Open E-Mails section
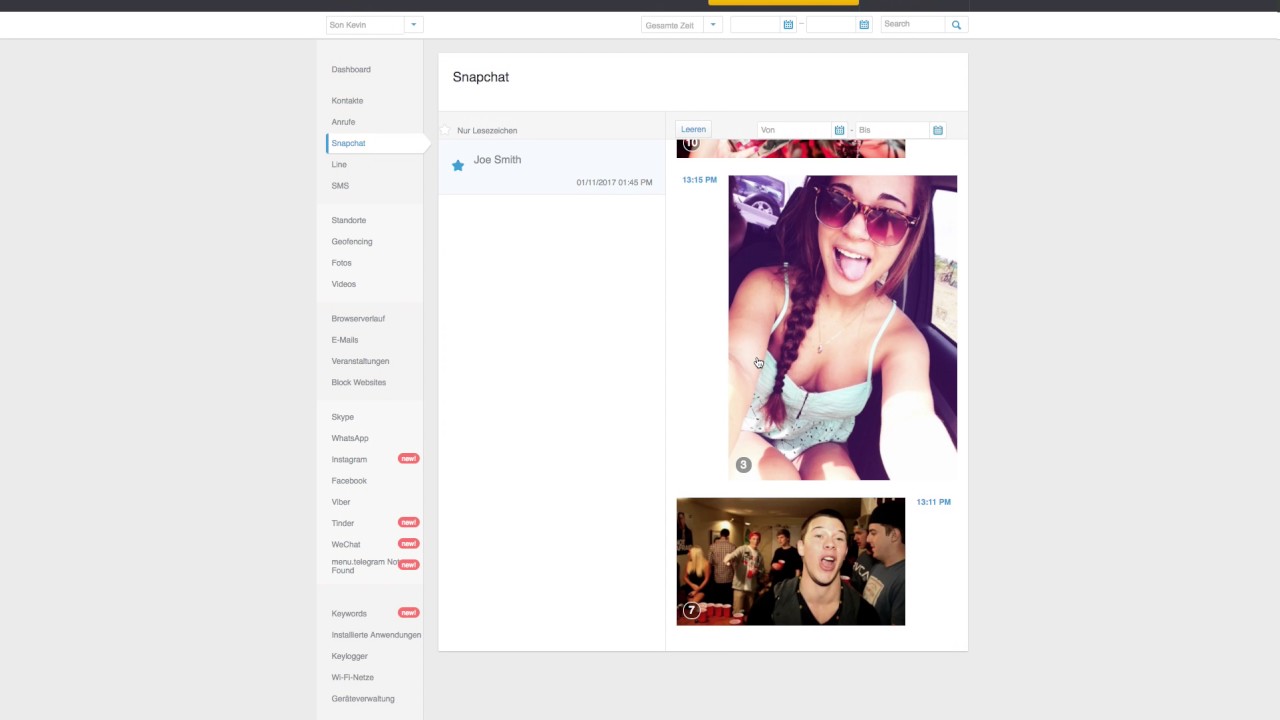Viewport: 1280px width, 720px height. click(344, 340)
